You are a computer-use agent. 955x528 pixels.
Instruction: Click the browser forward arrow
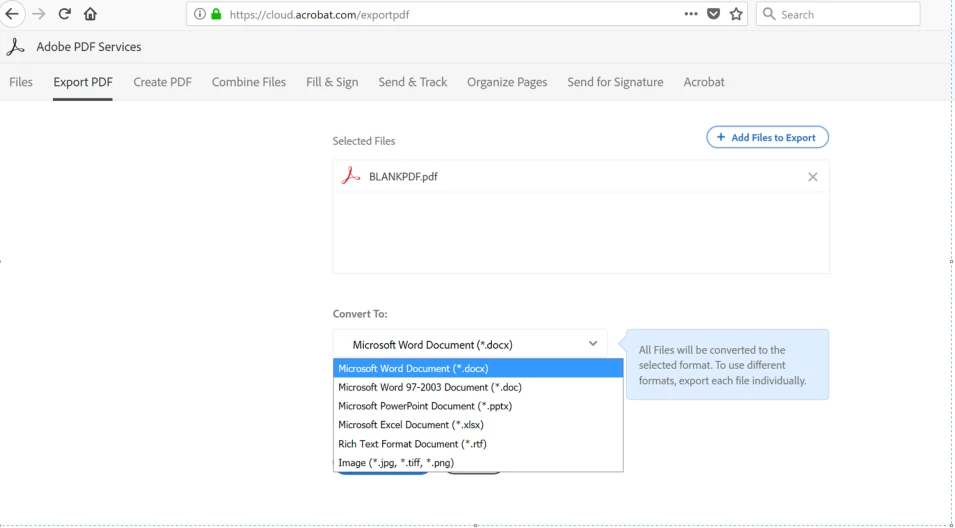(x=38, y=14)
